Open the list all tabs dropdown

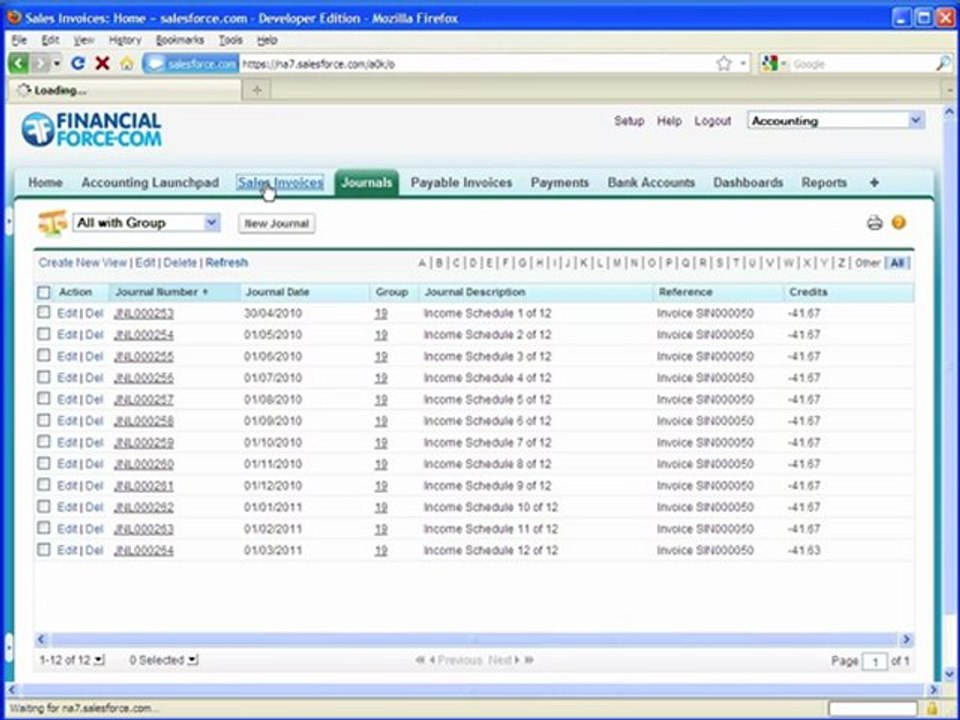(950, 90)
